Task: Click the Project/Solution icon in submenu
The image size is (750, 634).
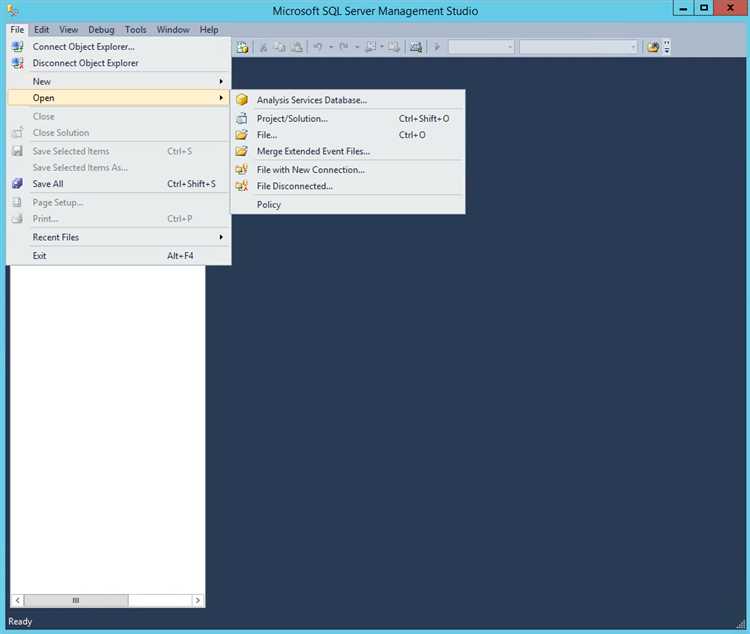Action: [x=241, y=118]
